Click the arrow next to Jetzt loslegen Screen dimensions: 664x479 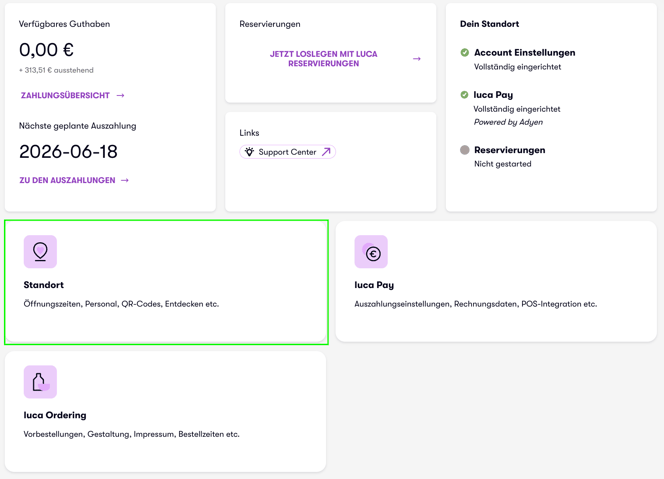click(417, 59)
